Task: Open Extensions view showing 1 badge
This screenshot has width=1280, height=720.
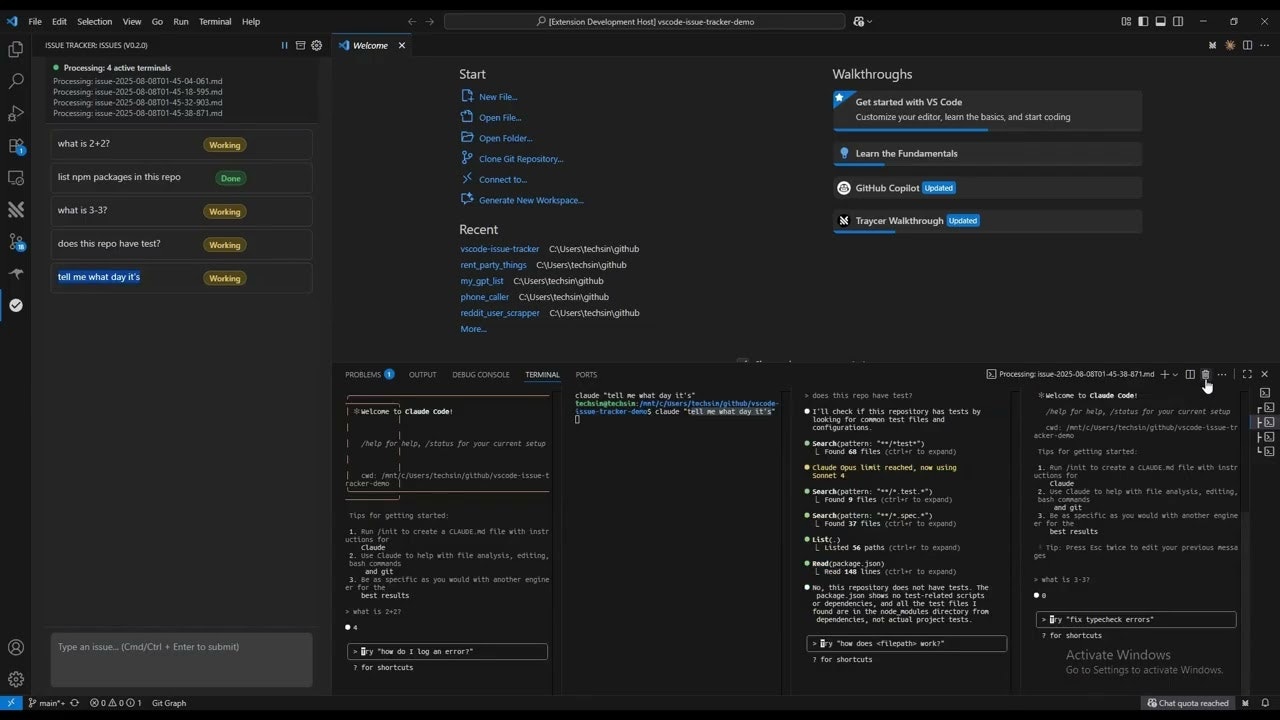Action: [15, 146]
